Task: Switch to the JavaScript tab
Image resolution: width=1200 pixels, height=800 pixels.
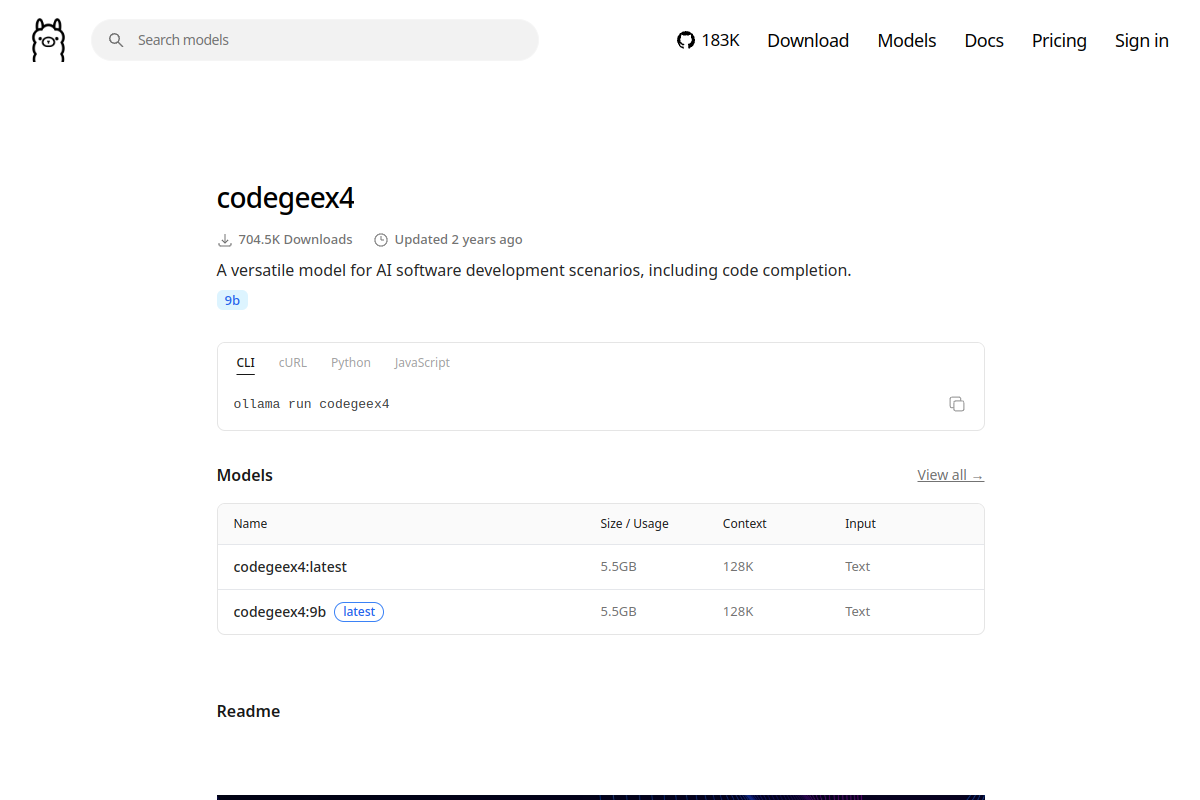Action: click(x=422, y=363)
